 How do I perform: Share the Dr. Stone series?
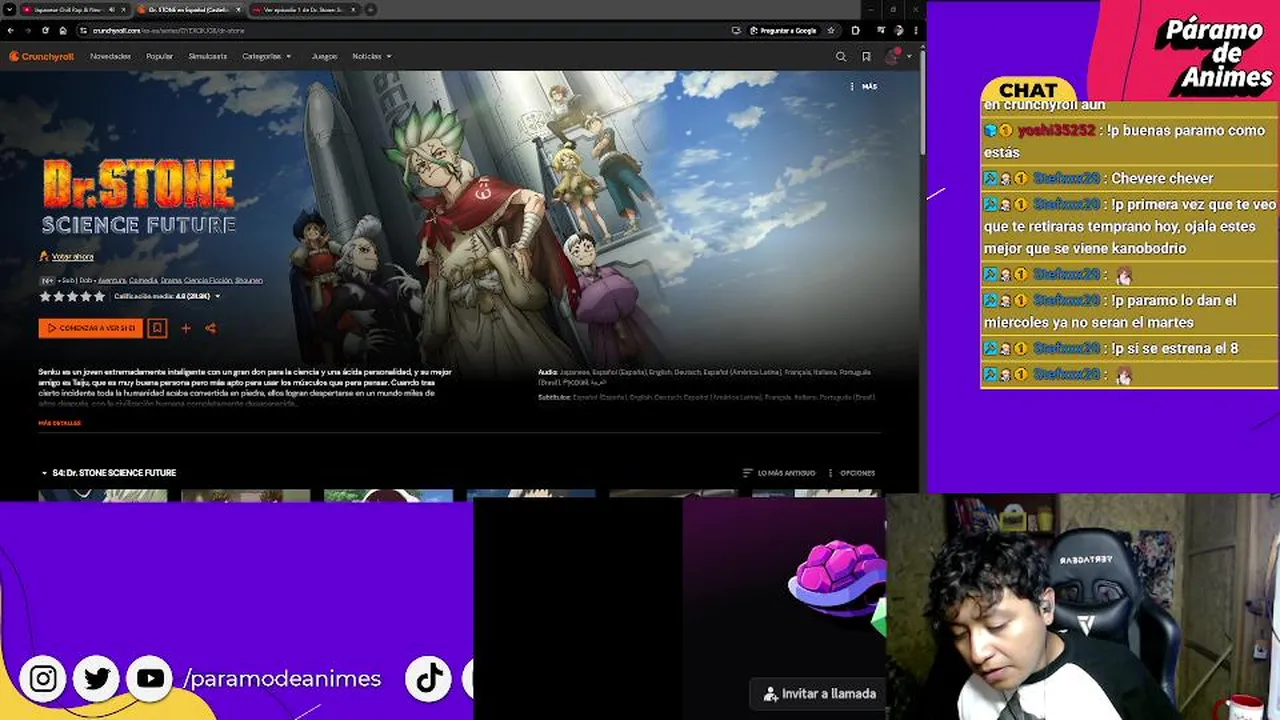[210, 328]
